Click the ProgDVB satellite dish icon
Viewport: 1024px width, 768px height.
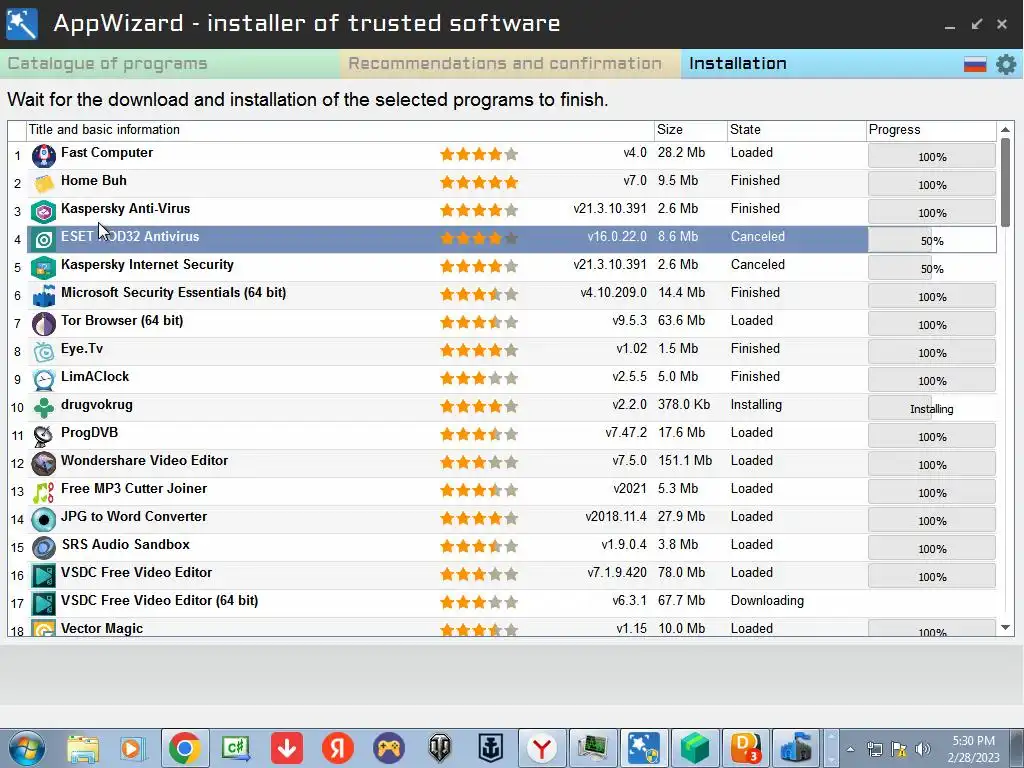click(44, 436)
